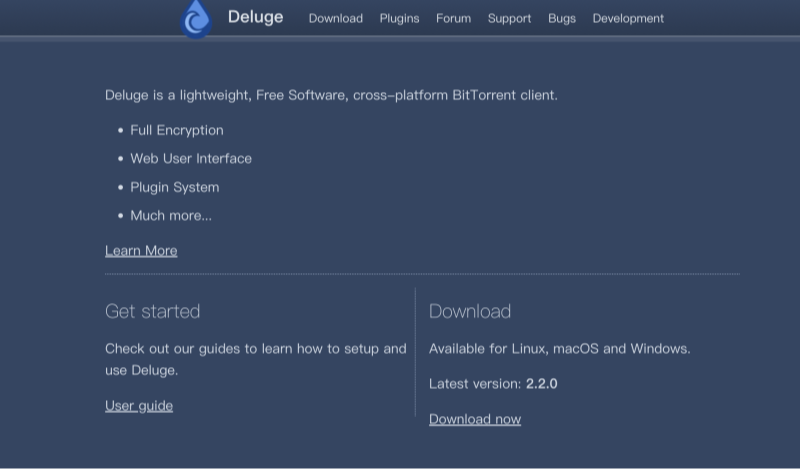Open the Forum navigation link
This screenshot has width=800, height=469.
coord(454,18)
